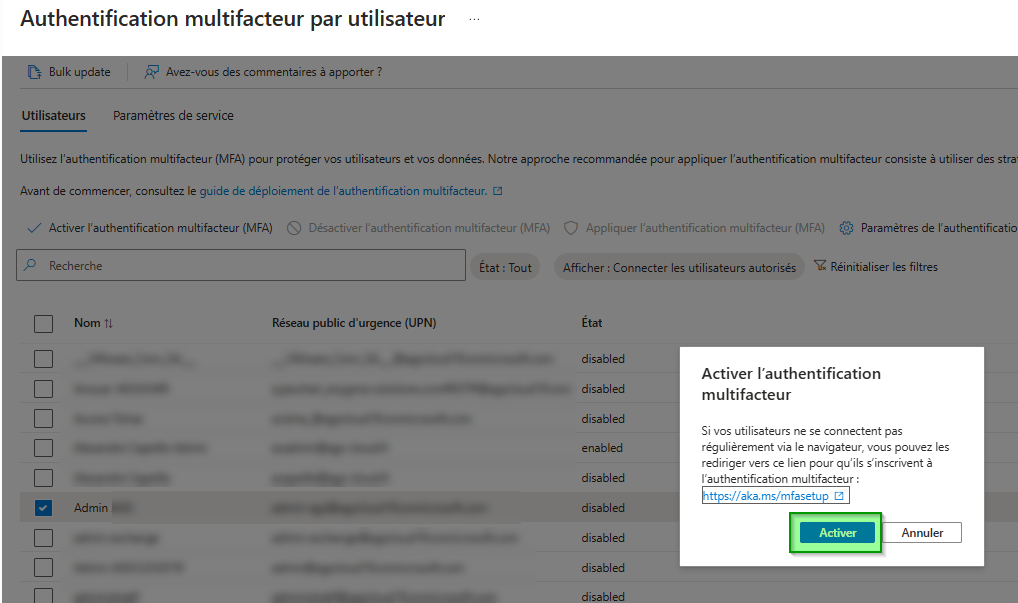The width and height of the screenshot is (1018, 603).
Task: Toggle the select-all checkbox in the table header
Action: [43, 323]
